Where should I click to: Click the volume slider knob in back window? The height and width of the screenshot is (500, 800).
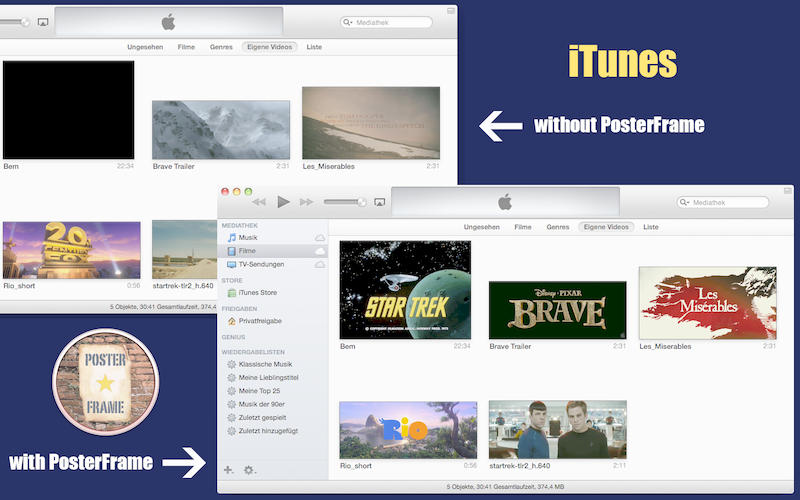coord(25,22)
